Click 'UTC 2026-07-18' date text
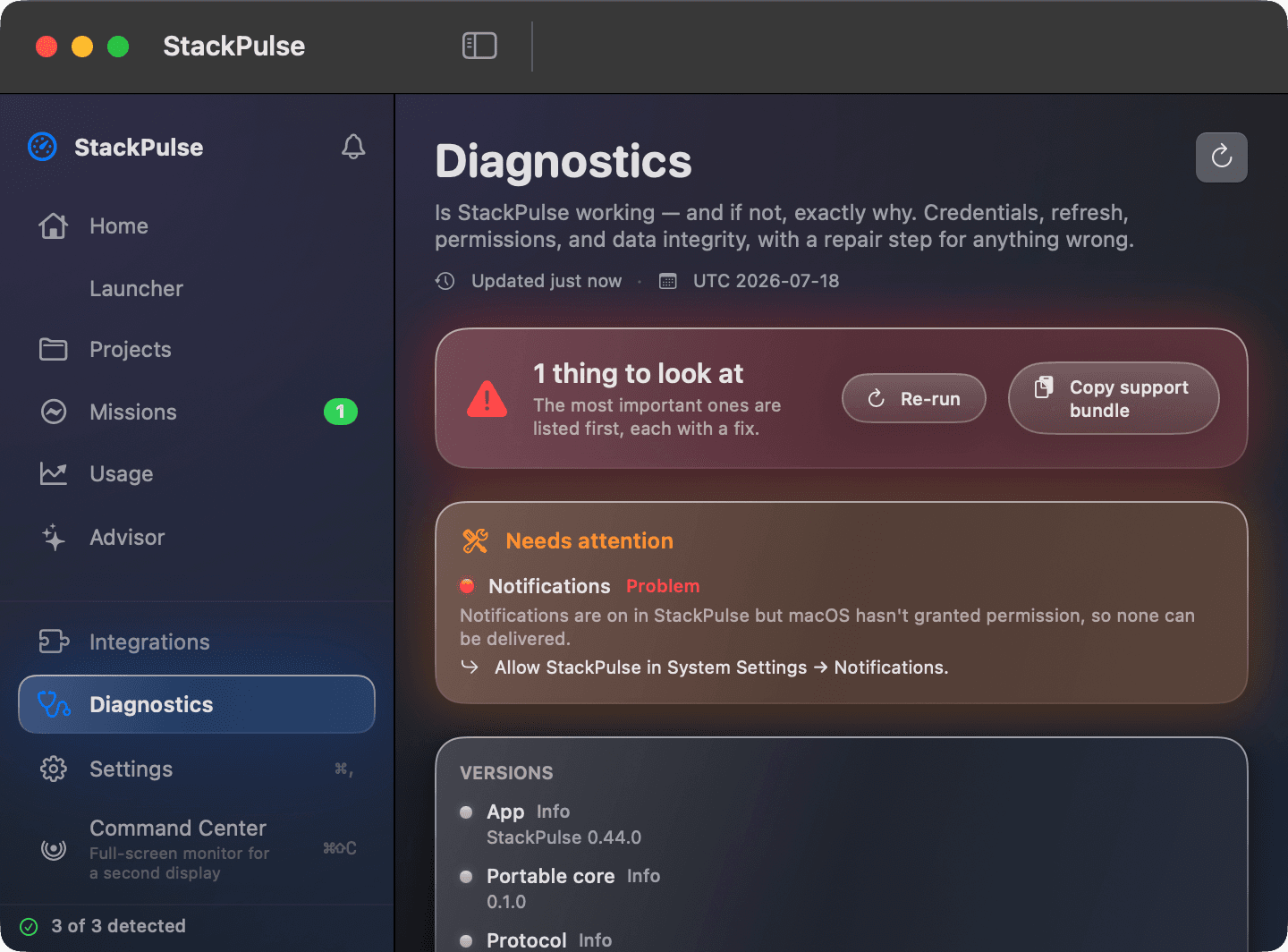 point(767,281)
